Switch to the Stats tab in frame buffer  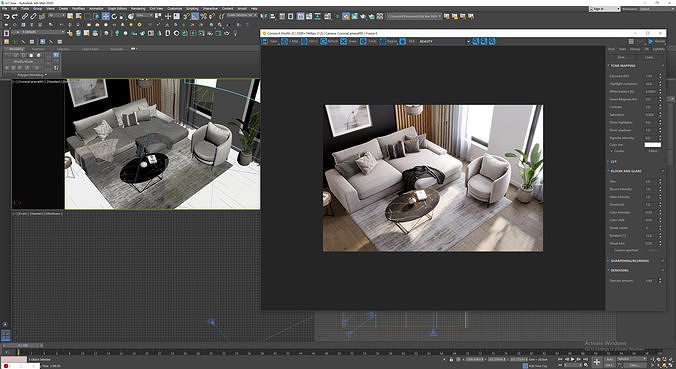click(623, 49)
